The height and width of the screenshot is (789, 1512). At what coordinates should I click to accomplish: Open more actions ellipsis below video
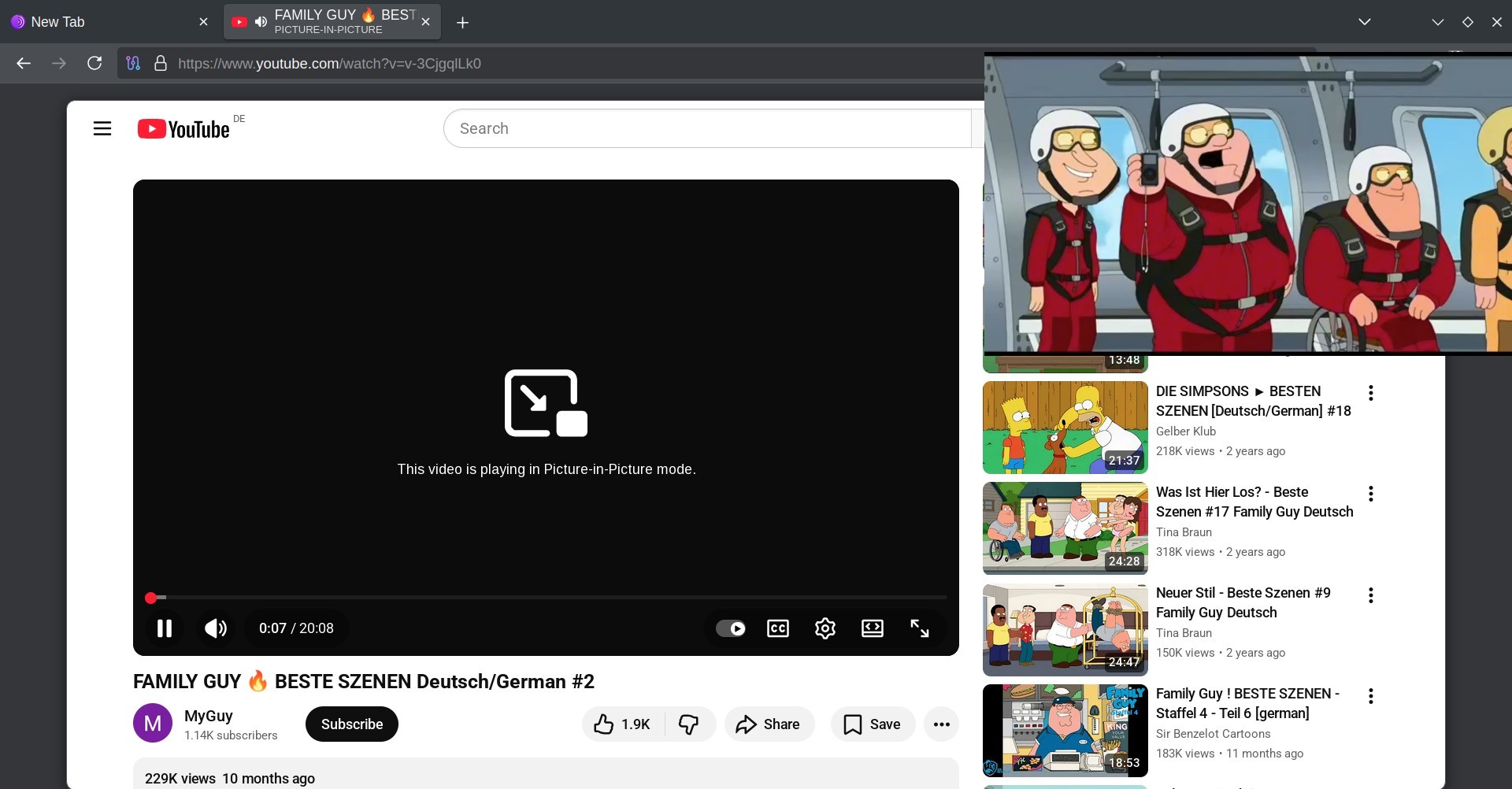(941, 724)
